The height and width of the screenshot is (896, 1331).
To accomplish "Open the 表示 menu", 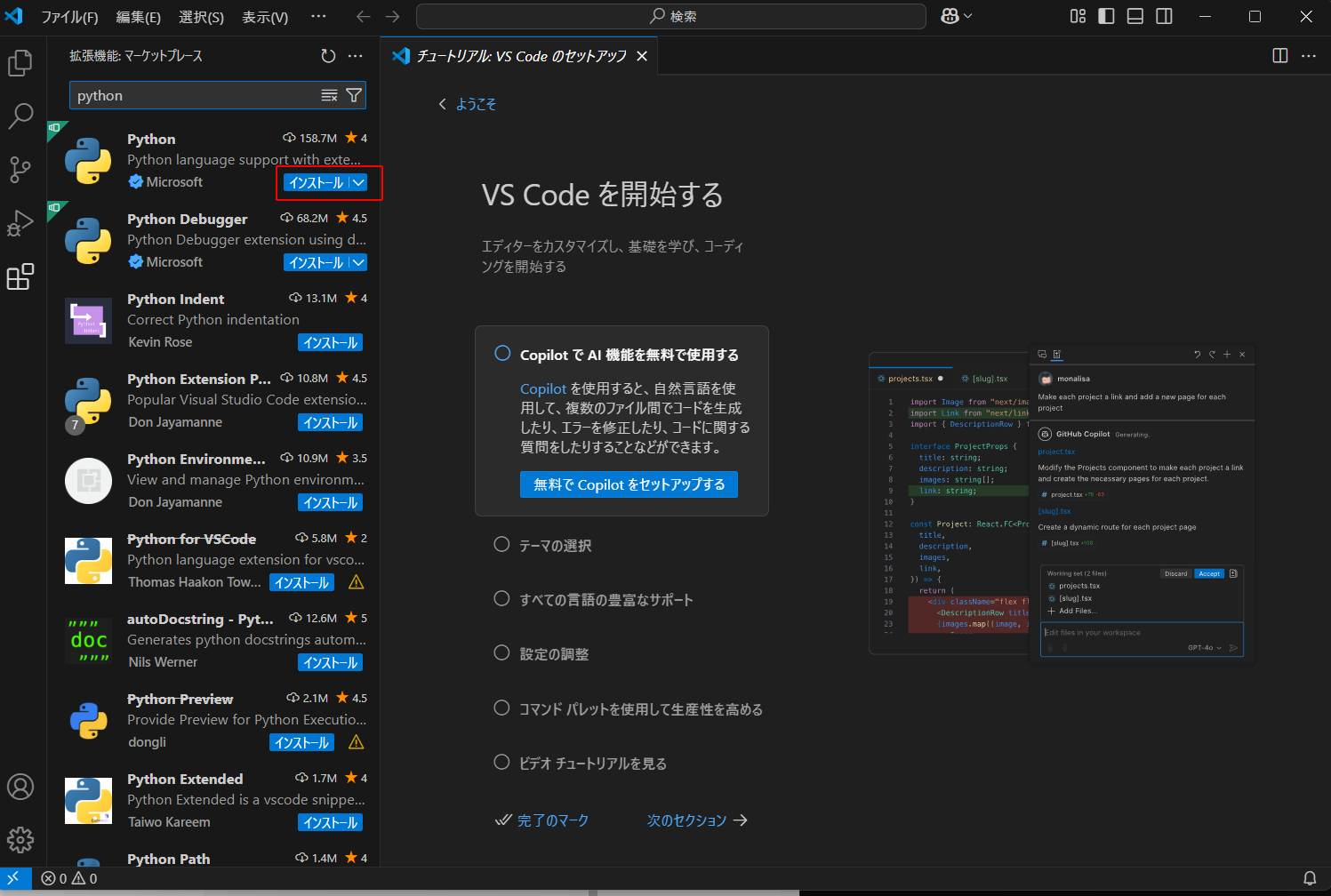I will pos(265,17).
